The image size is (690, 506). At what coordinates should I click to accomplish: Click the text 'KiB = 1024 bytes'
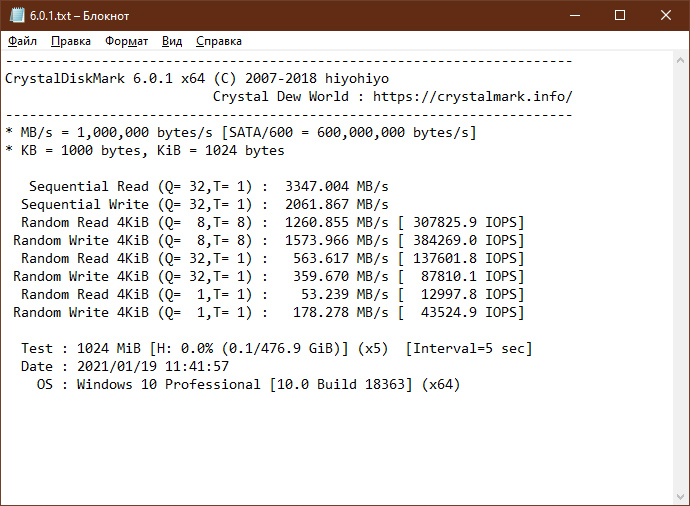pos(220,150)
